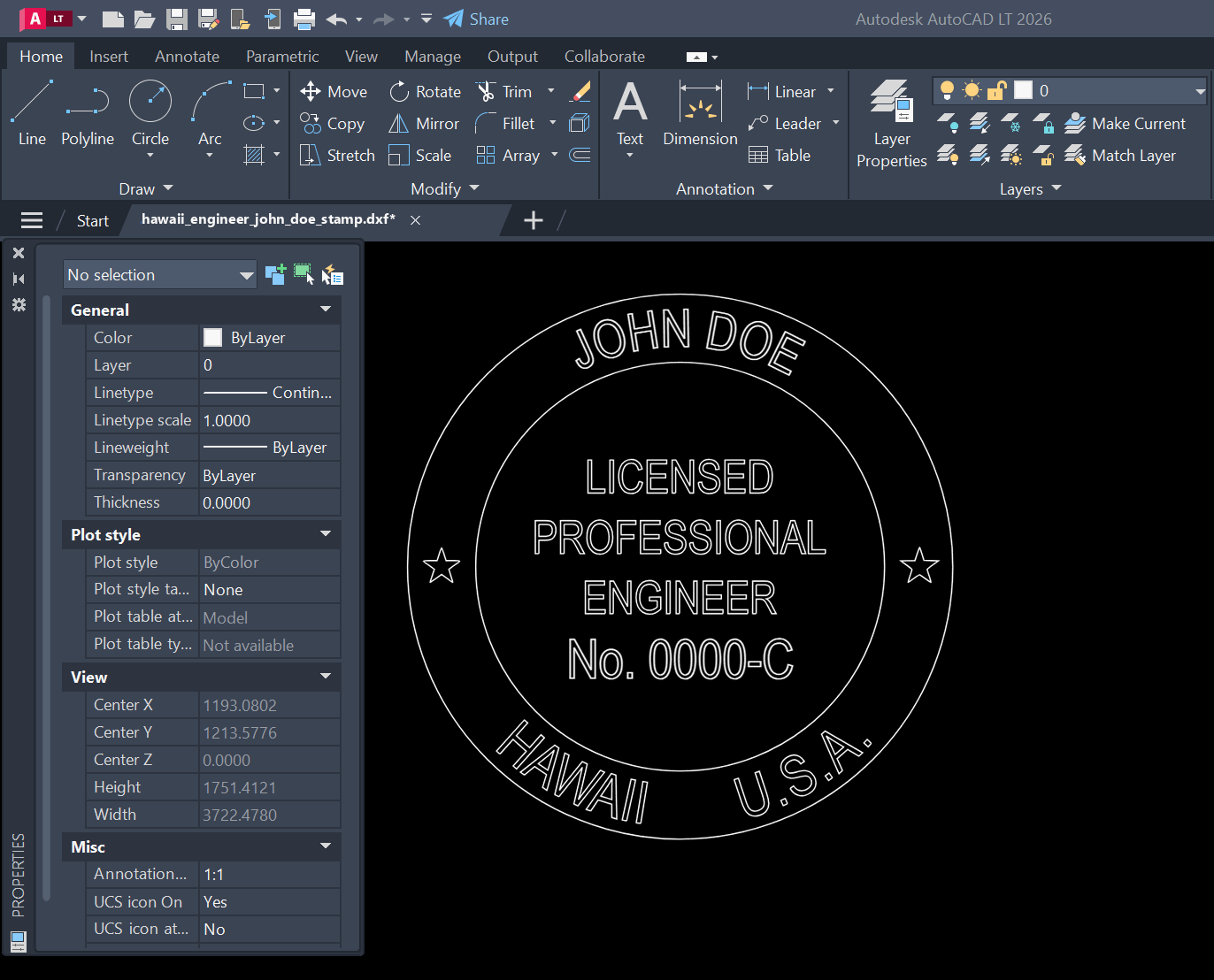Activate the Rotate tool

425,92
